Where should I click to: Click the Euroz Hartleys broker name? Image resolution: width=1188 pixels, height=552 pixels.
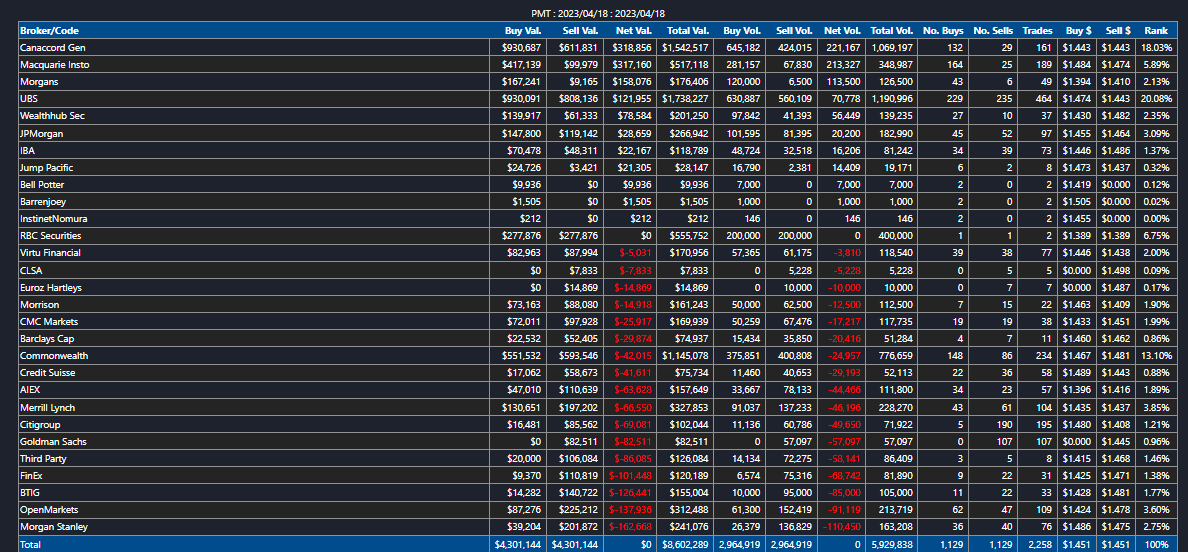point(51,287)
